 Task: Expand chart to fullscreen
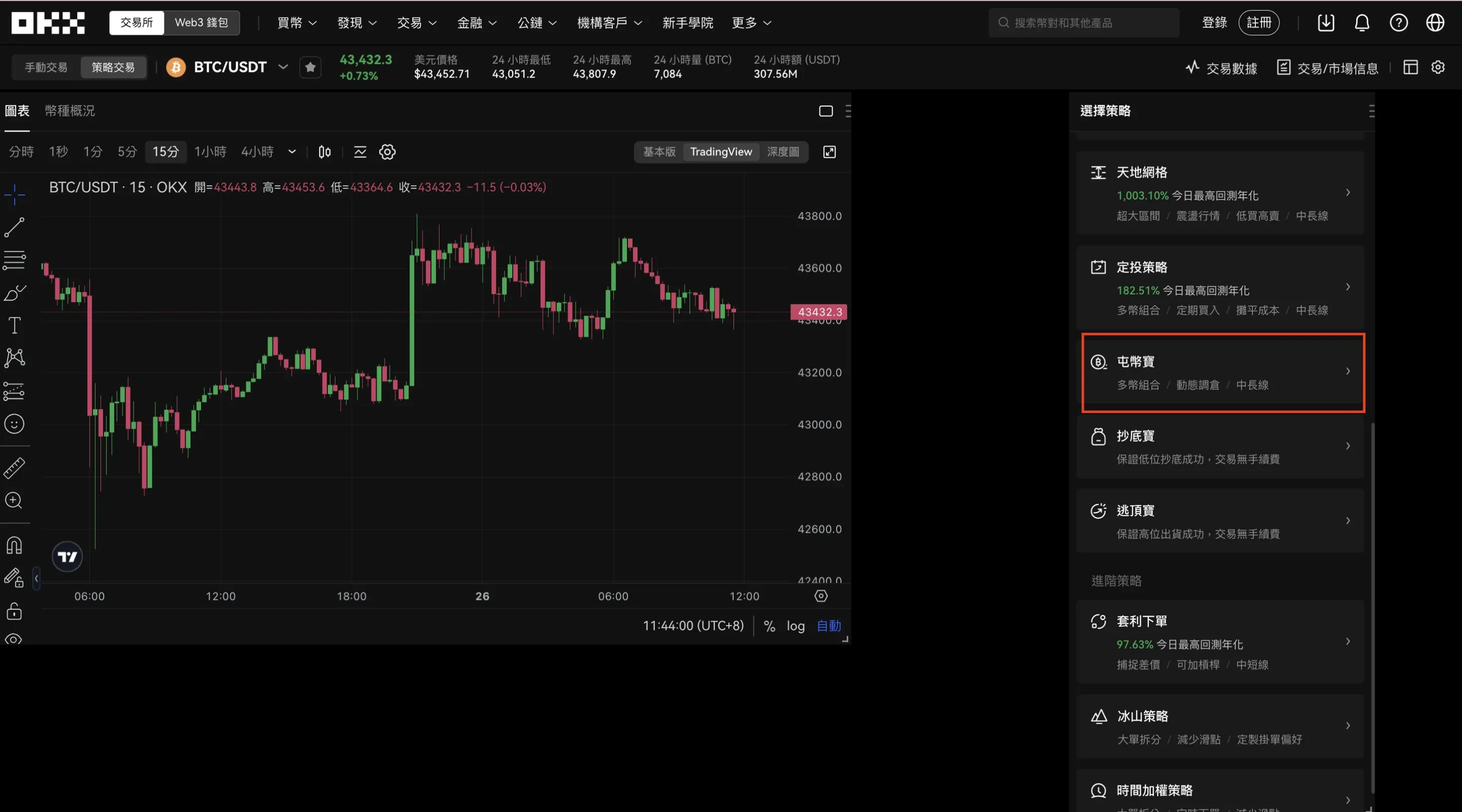830,152
